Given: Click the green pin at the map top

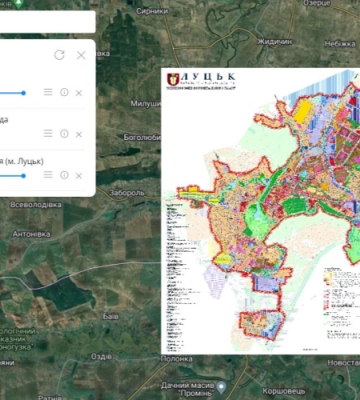Looking at the screenshot, I should point(19,4).
